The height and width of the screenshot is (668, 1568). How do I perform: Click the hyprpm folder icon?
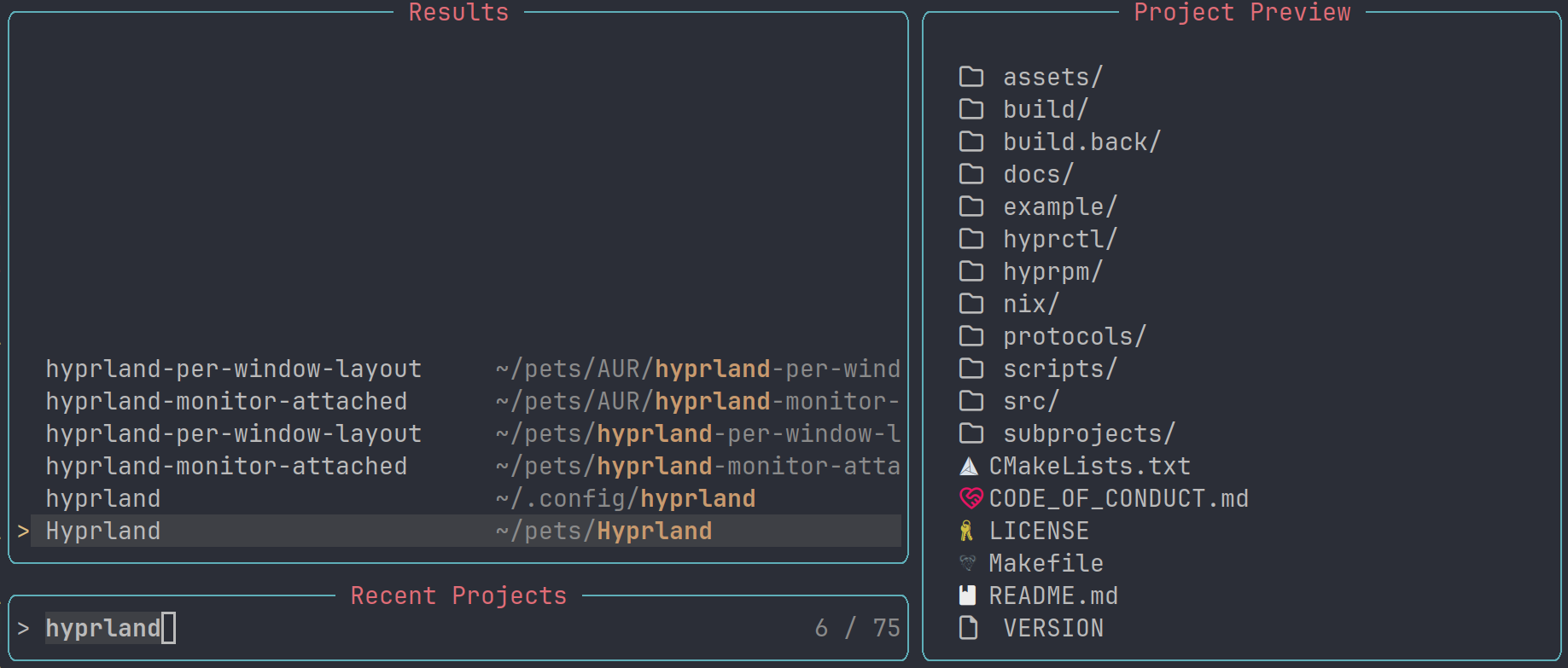click(x=971, y=271)
